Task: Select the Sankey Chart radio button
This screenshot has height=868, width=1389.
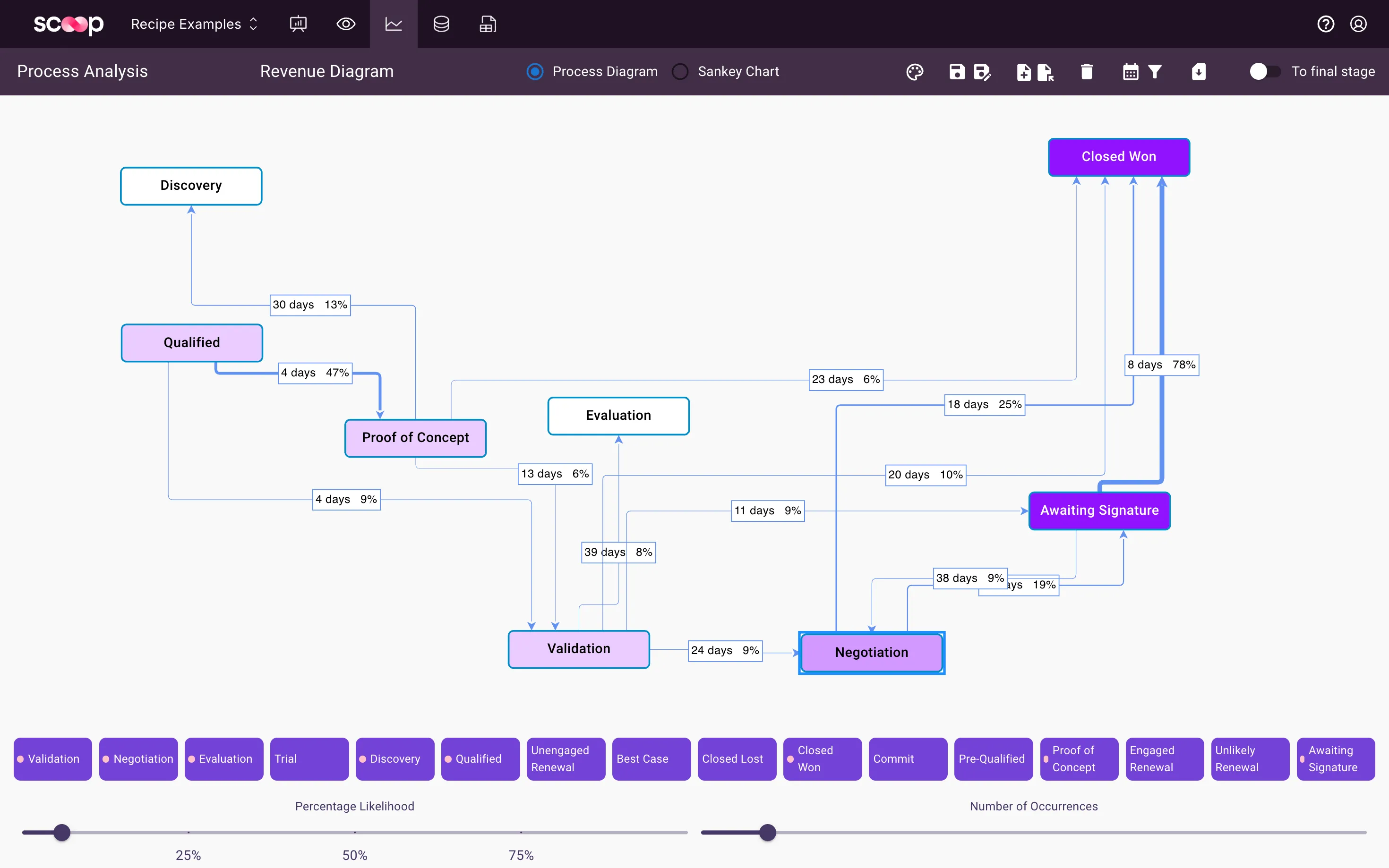Action: click(680, 72)
